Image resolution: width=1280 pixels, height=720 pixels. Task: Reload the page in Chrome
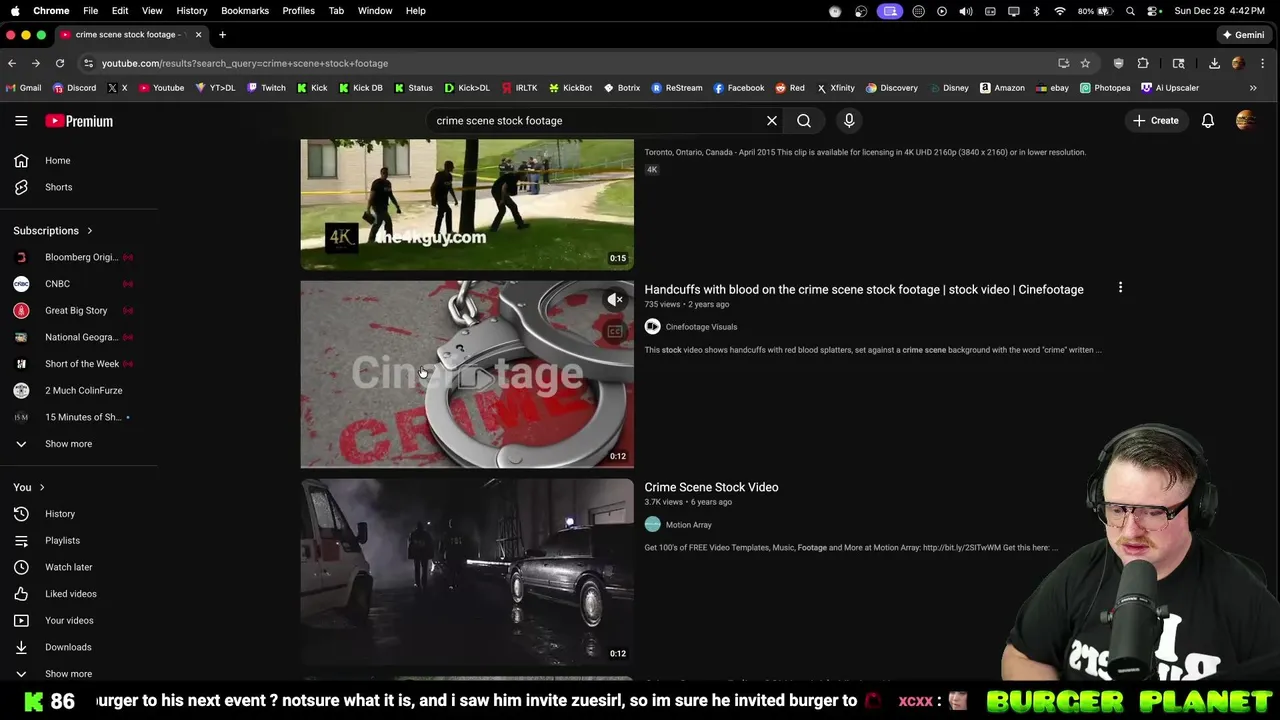click(x=60, y=63)
